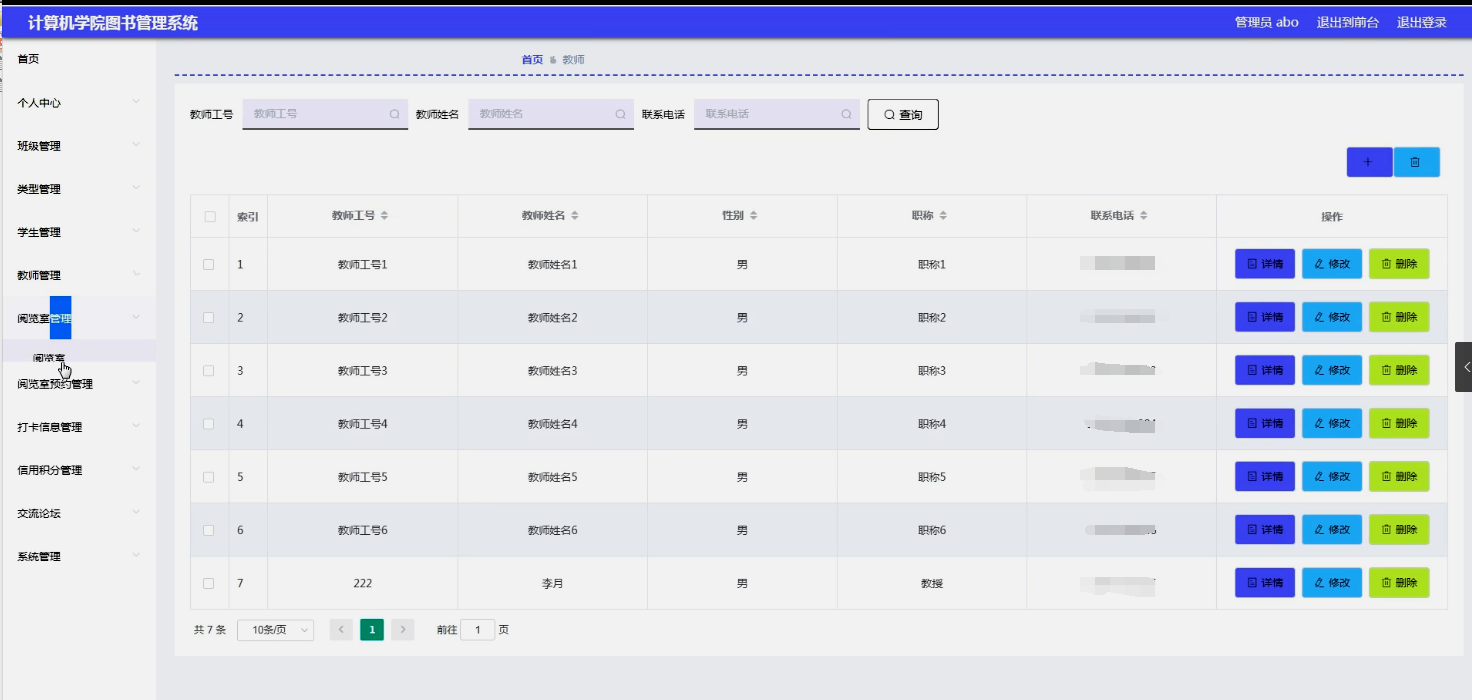Click 退出登录 in the top bar
The image size is (1472, 700).
pos(1421,22)
